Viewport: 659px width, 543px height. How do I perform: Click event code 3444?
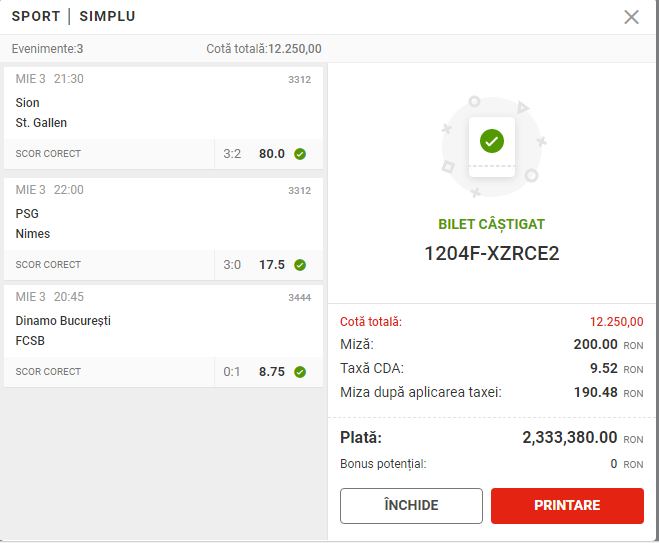point(299,298)
